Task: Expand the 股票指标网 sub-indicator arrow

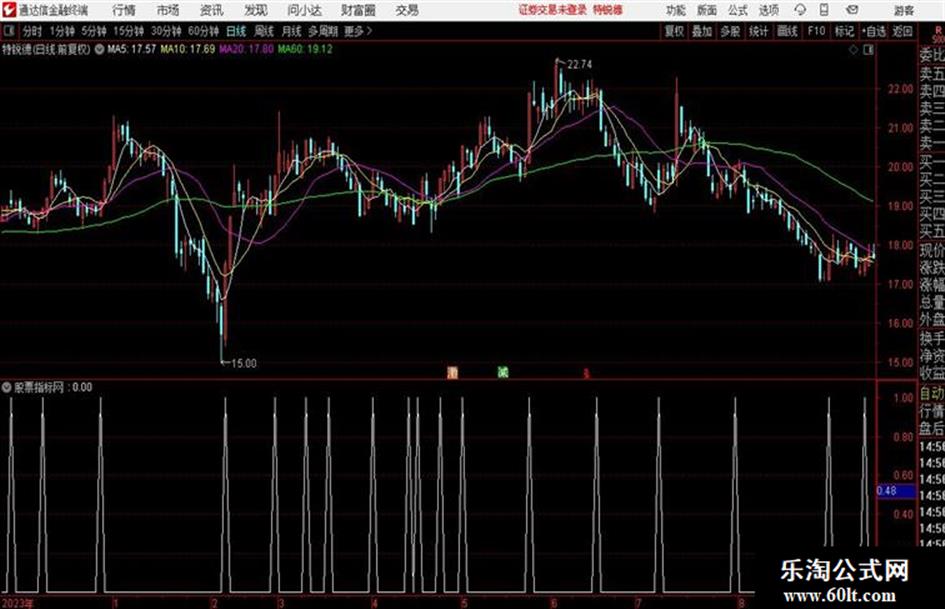Action: (7, 387)
